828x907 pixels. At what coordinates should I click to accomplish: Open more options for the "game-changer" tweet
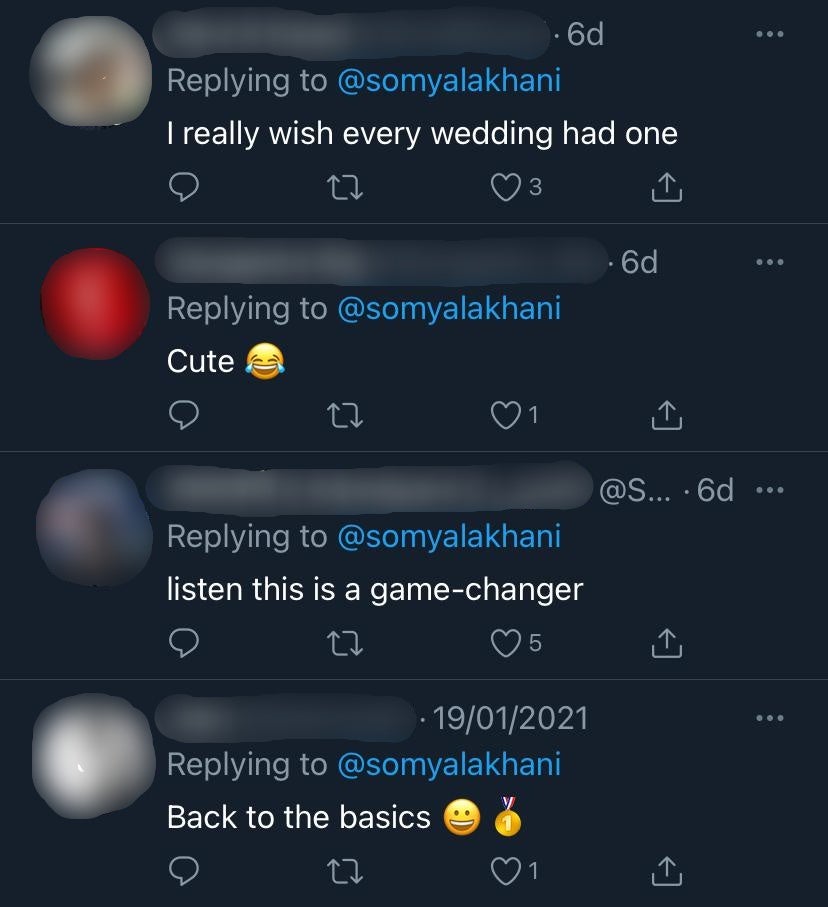(769, 490)
